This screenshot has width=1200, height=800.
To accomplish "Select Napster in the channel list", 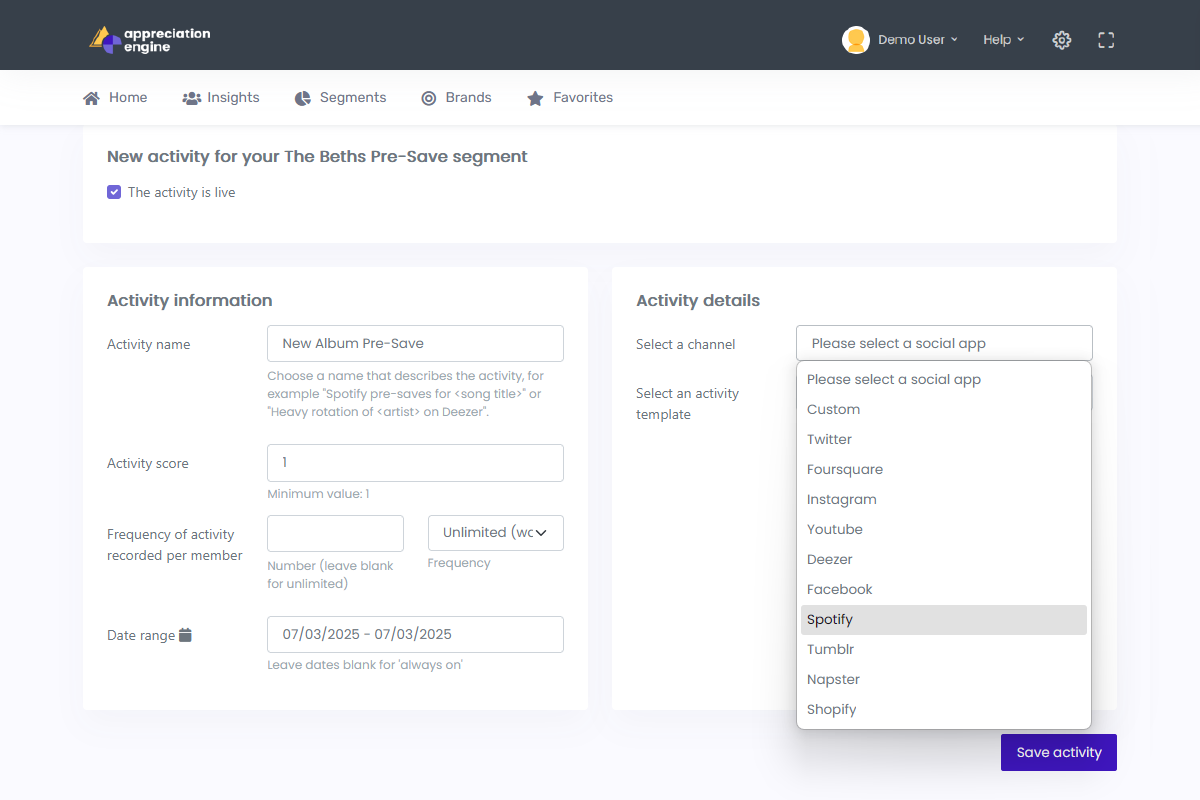I will coord(944,679).
